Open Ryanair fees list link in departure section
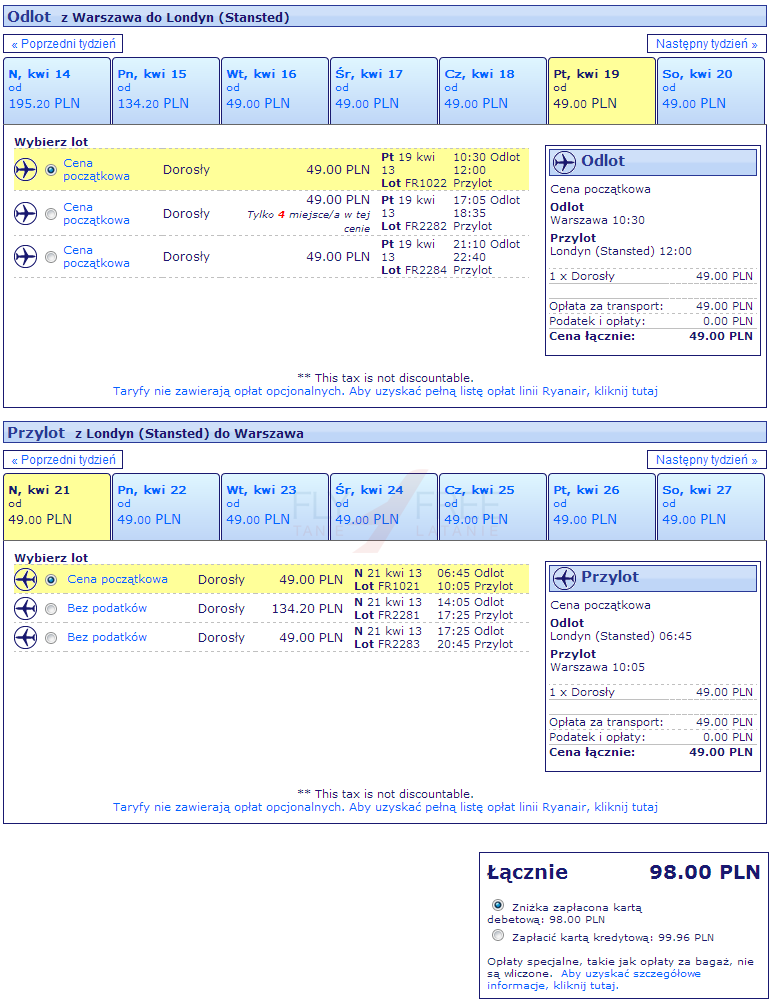774x1005 pixels. (385, 391)
